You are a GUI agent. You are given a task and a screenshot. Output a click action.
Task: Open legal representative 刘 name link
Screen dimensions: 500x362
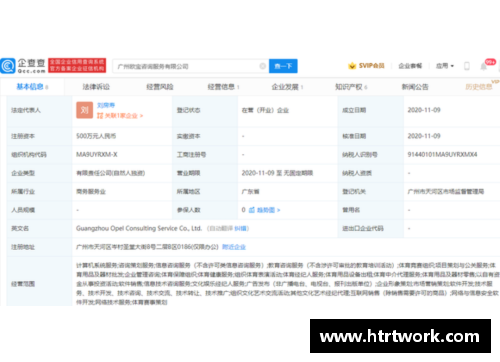[106, 105]
